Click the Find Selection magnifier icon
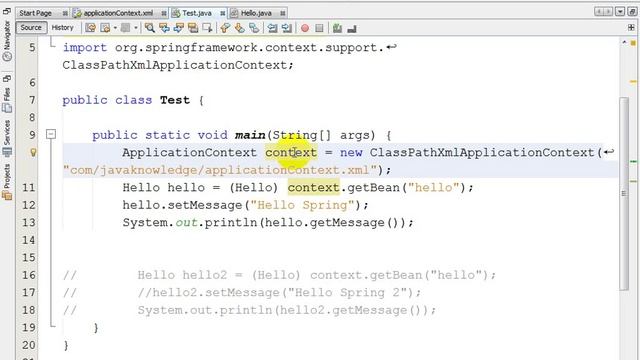The width and height of the screenshot is (640, 360). tap(149, 28)
